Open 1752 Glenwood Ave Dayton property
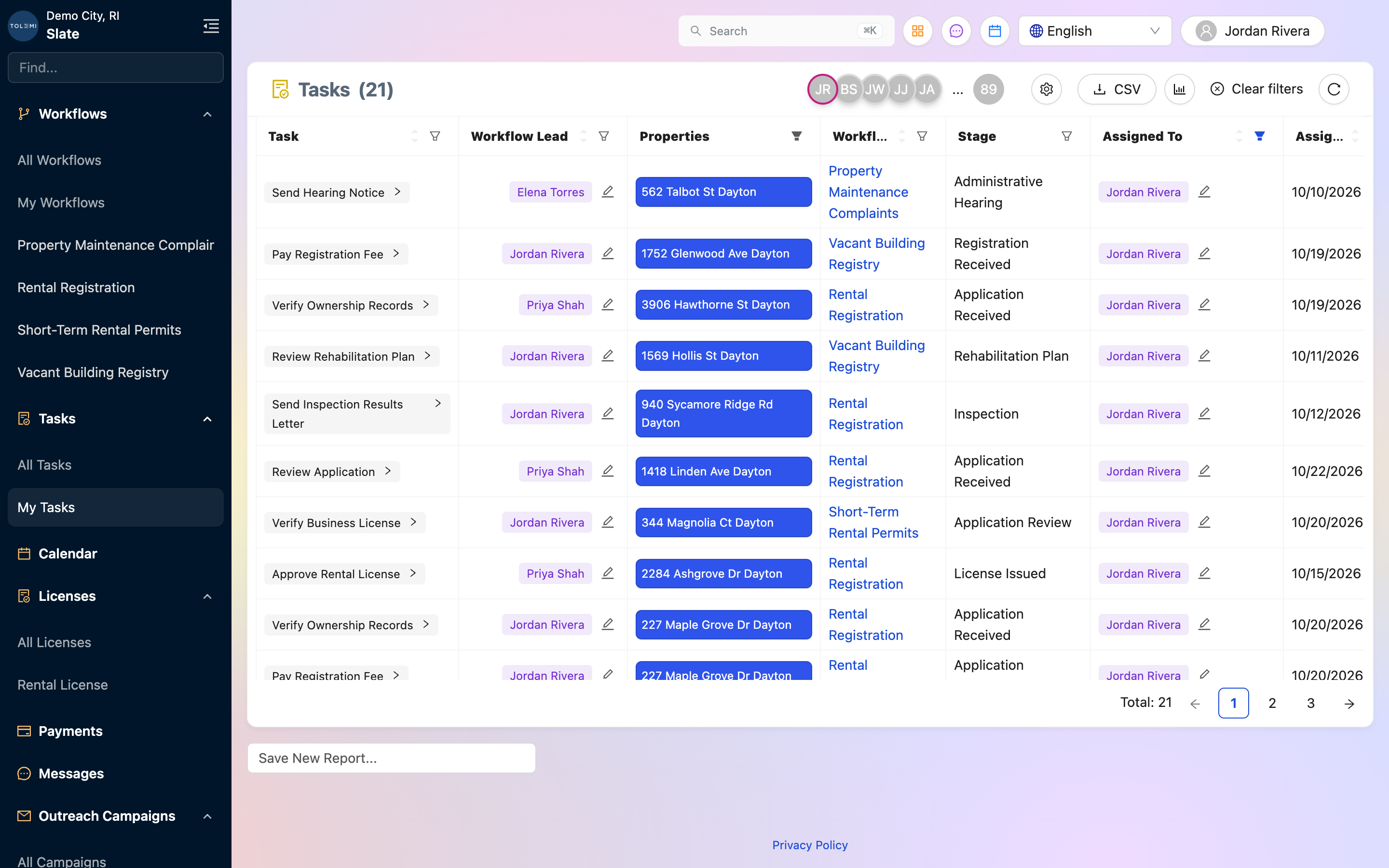This screenshot has height=868, width=1389. point(723,254)
